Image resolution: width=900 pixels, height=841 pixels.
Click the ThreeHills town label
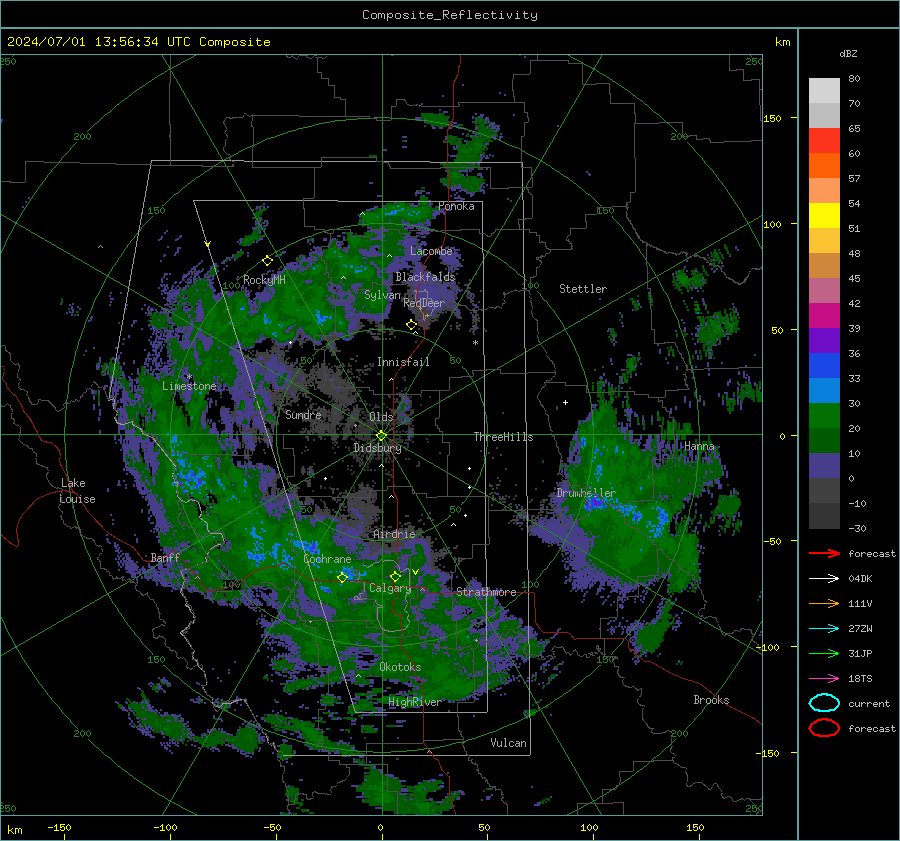503,437
